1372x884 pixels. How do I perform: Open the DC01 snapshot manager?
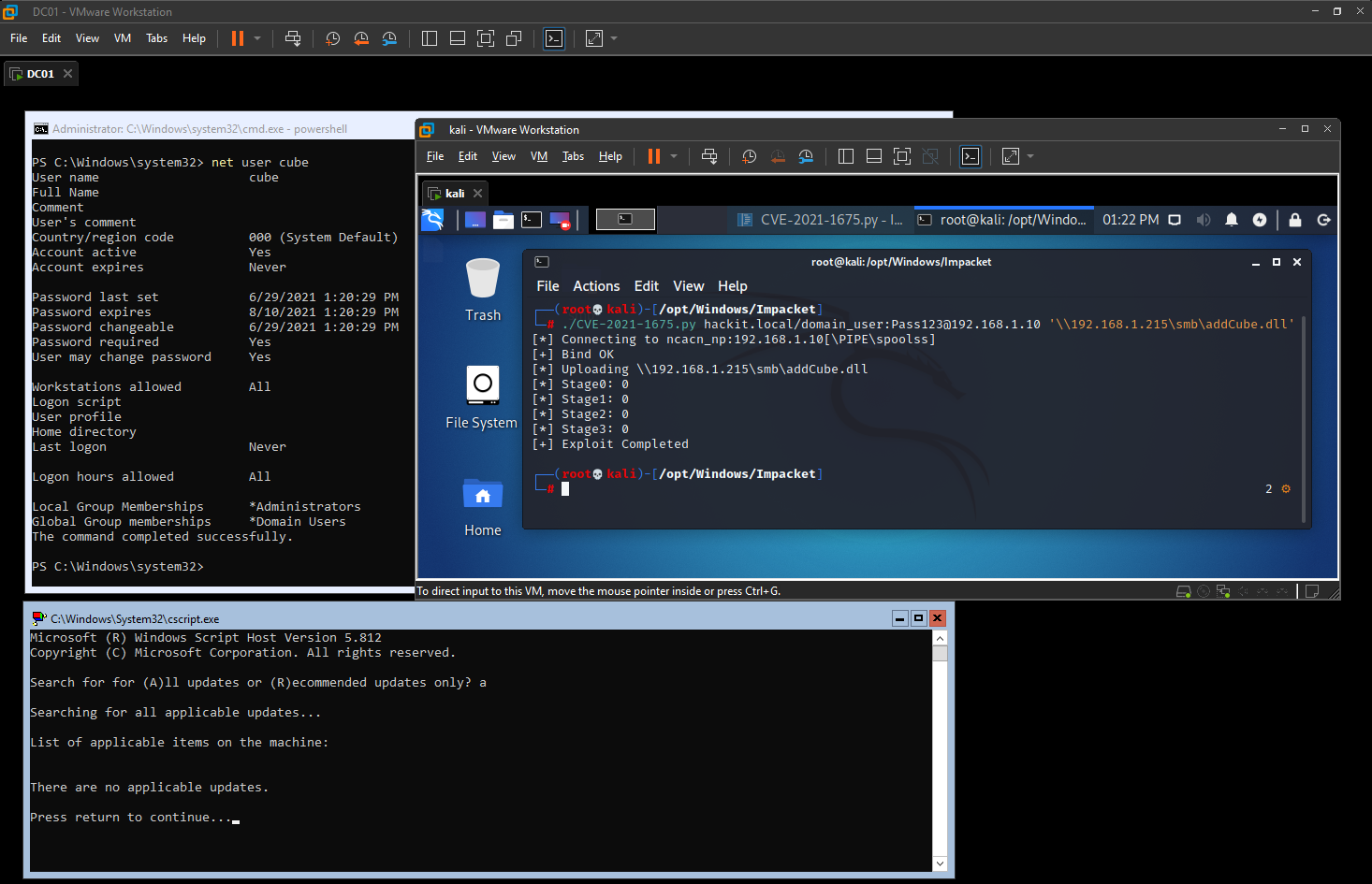[x=389, y=38]
